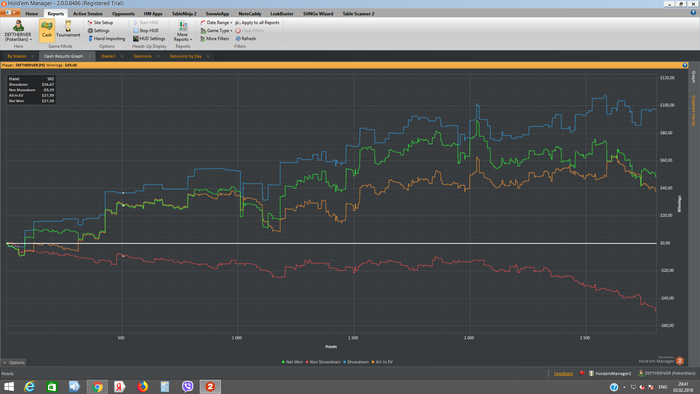Open the Graph side panel tab
This screenshot has width=700, height=394.
(693, 77)
